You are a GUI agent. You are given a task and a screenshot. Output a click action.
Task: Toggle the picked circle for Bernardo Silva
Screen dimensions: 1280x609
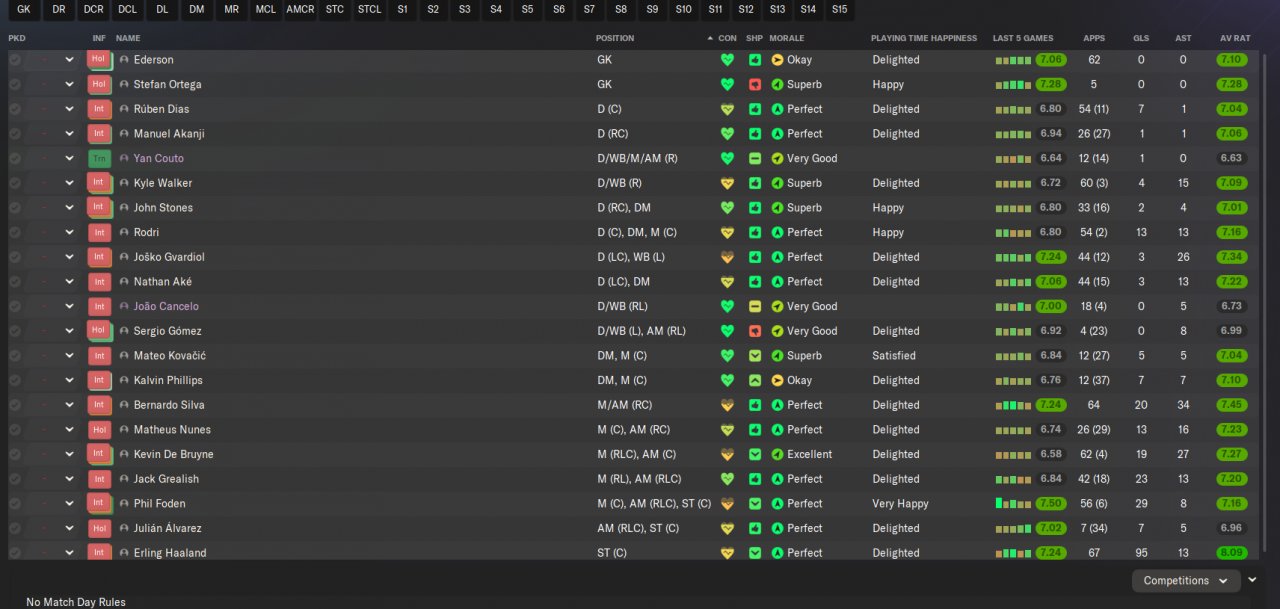tap(15, 405)
